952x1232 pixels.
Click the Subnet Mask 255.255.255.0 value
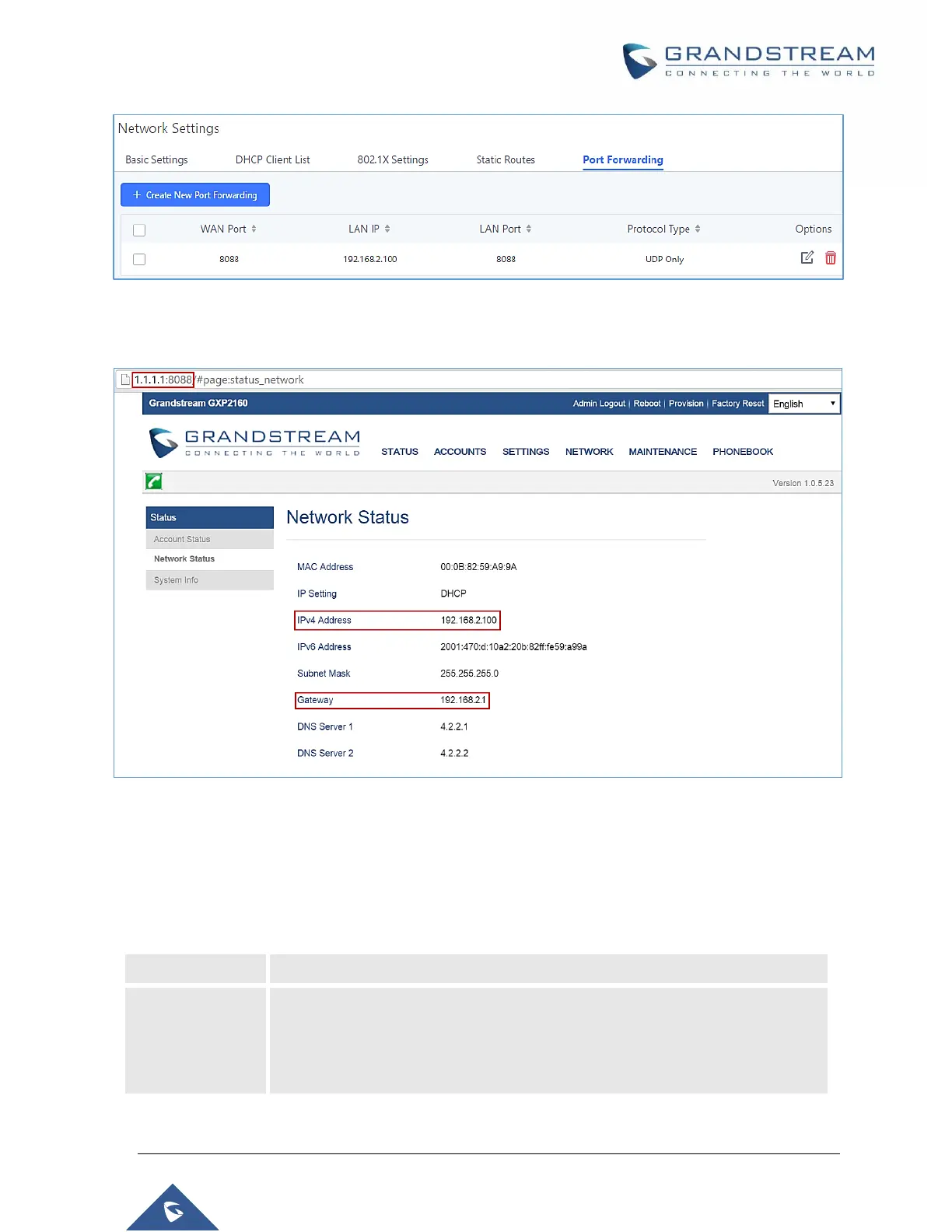point(469,674)
